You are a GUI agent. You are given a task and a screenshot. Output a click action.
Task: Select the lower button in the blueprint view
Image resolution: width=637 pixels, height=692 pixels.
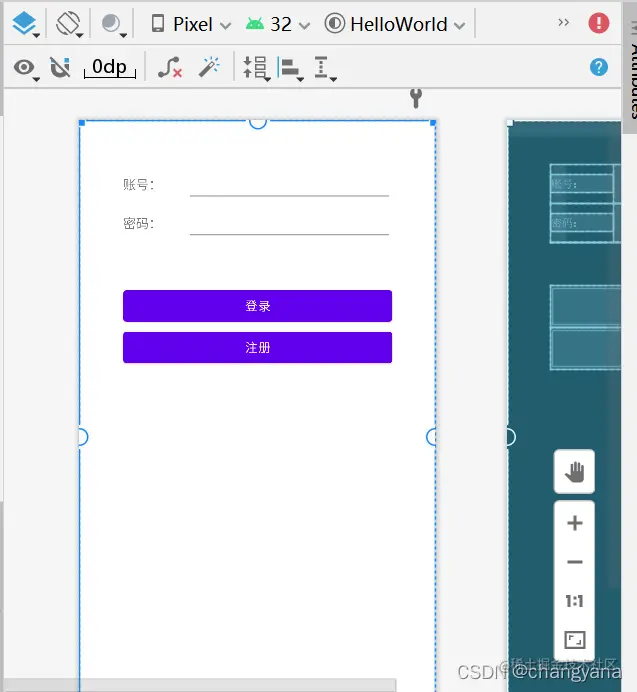(x=586, y=349)
